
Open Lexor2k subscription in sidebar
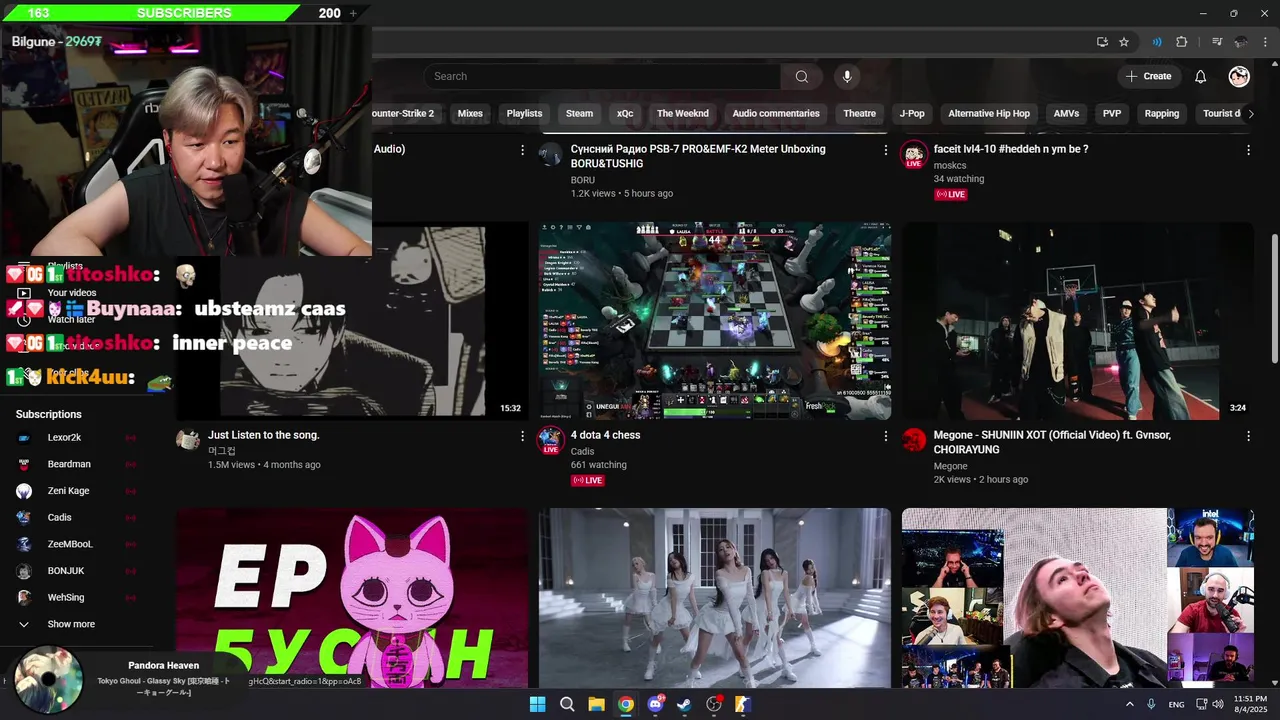click(64, 438)
